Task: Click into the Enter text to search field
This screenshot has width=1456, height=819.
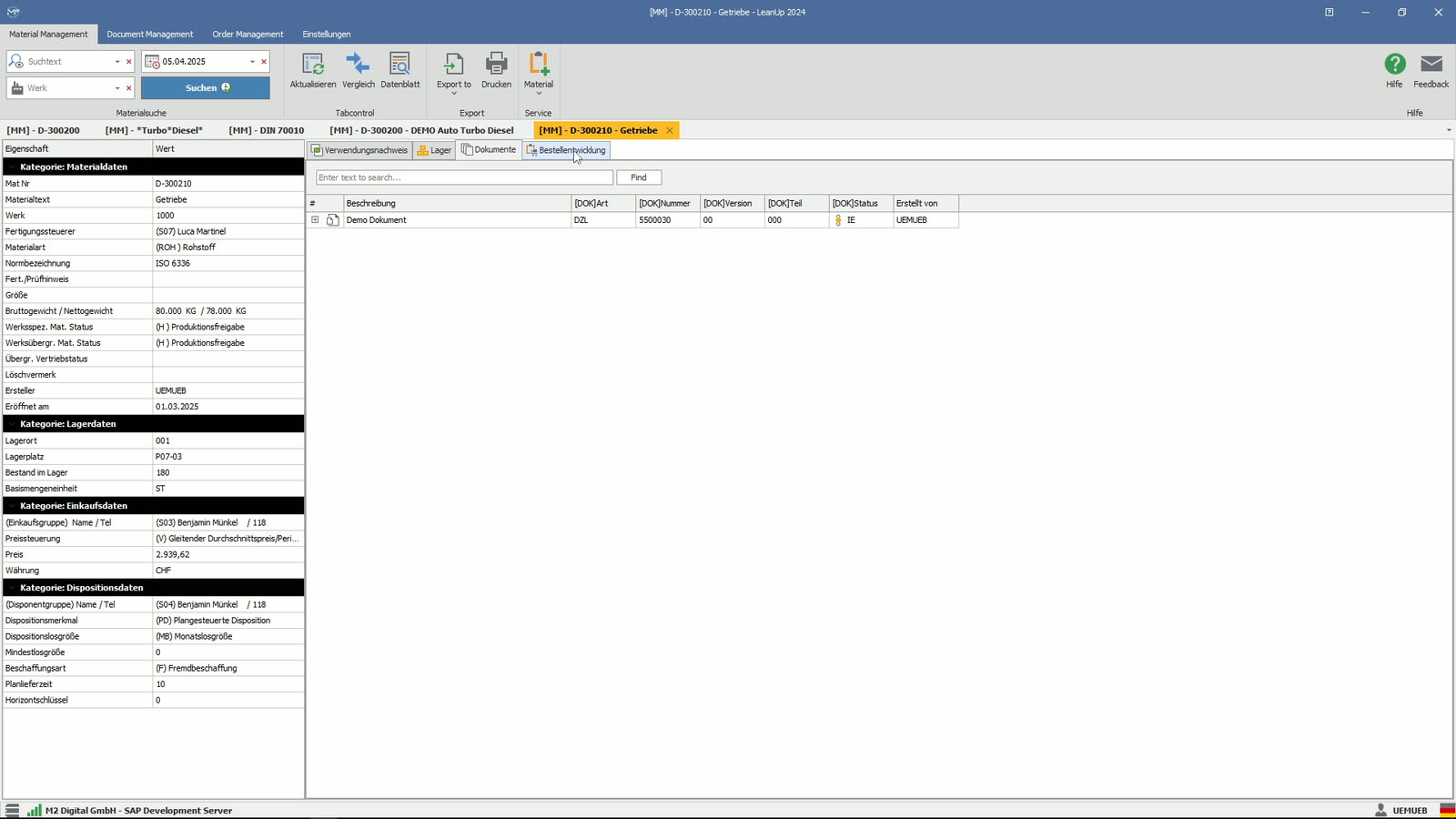Action: click(x=464, y=177)
